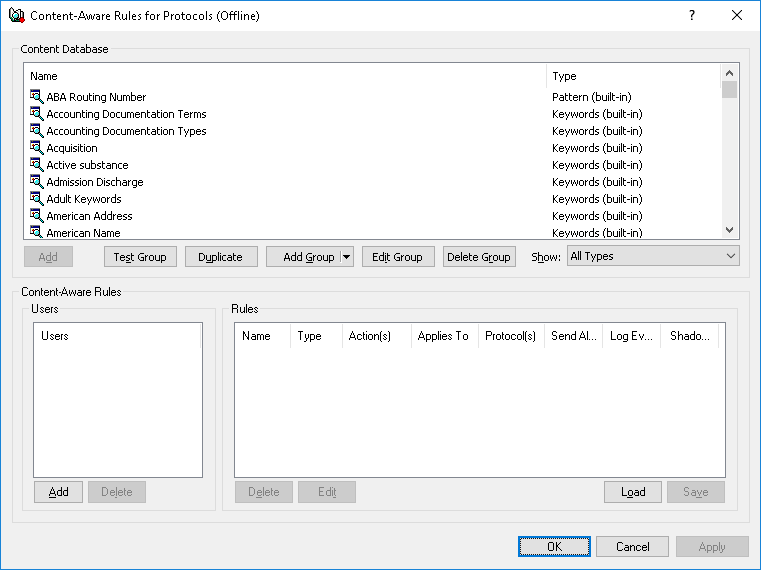Select the American Address group icon
This screenshot has height=570, width=761.
tap(37, 216)
